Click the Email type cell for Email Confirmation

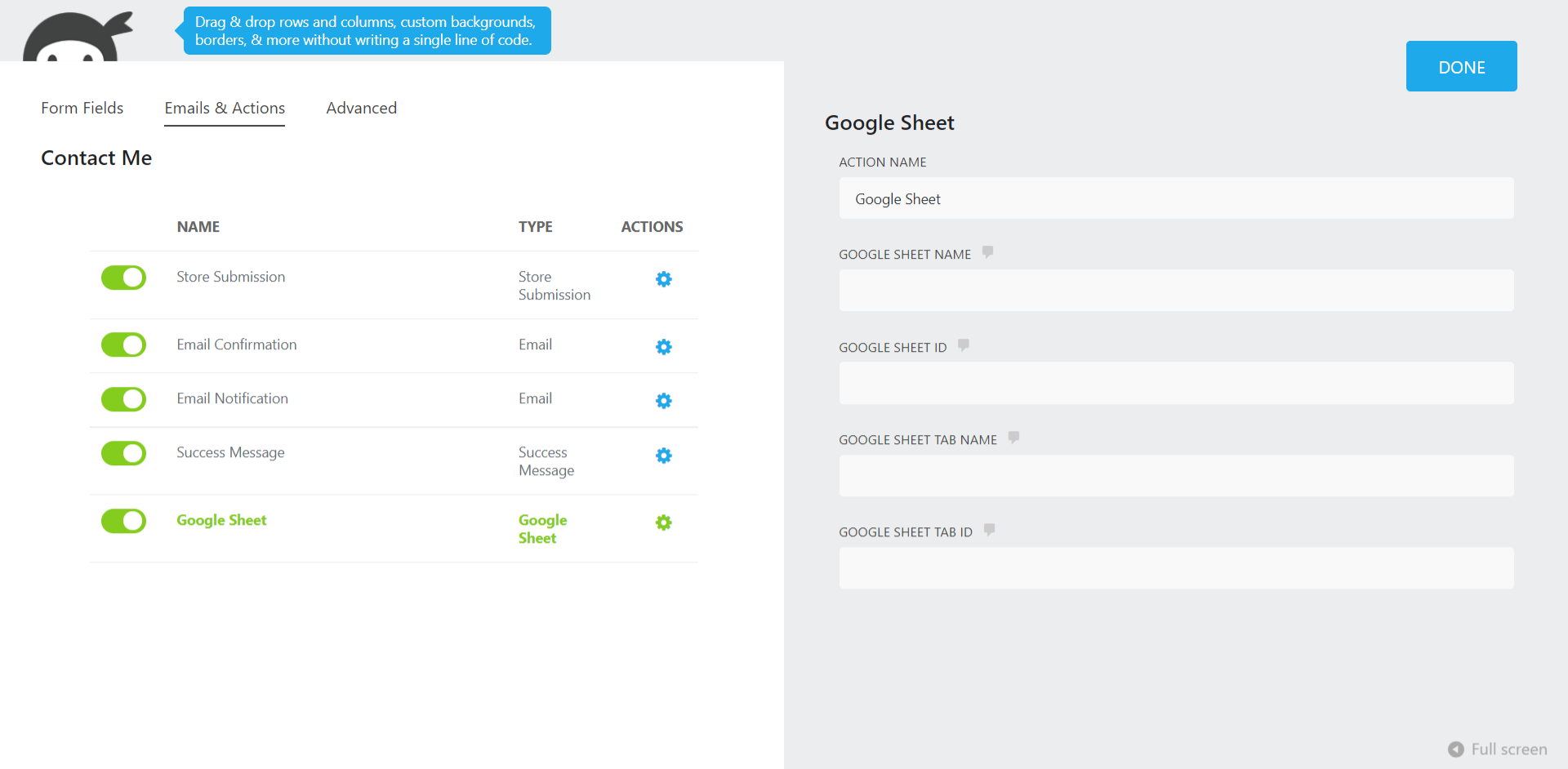(536, 344)
